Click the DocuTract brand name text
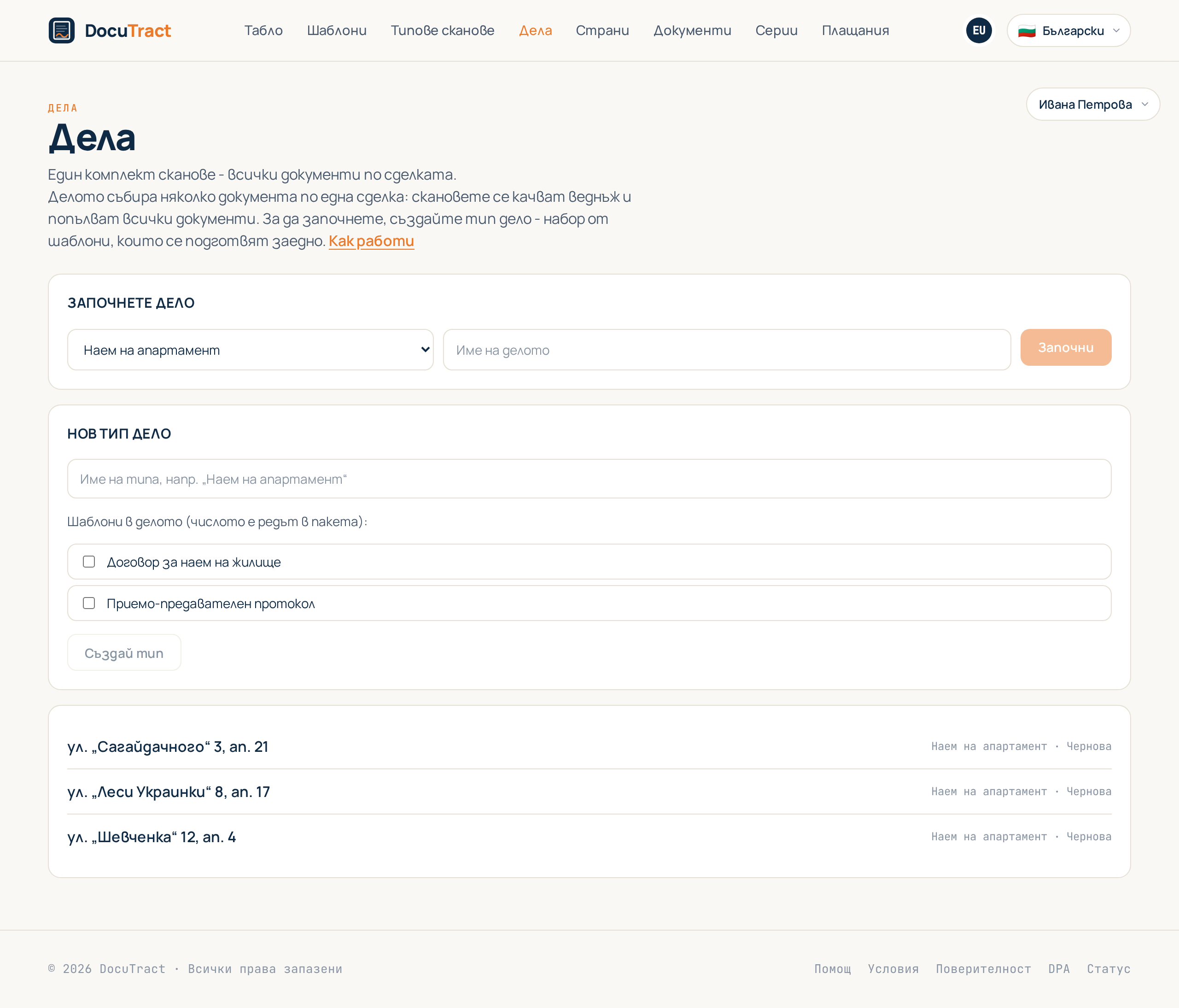This screenshot has width=1179, height=1008. tap(128, 30)
